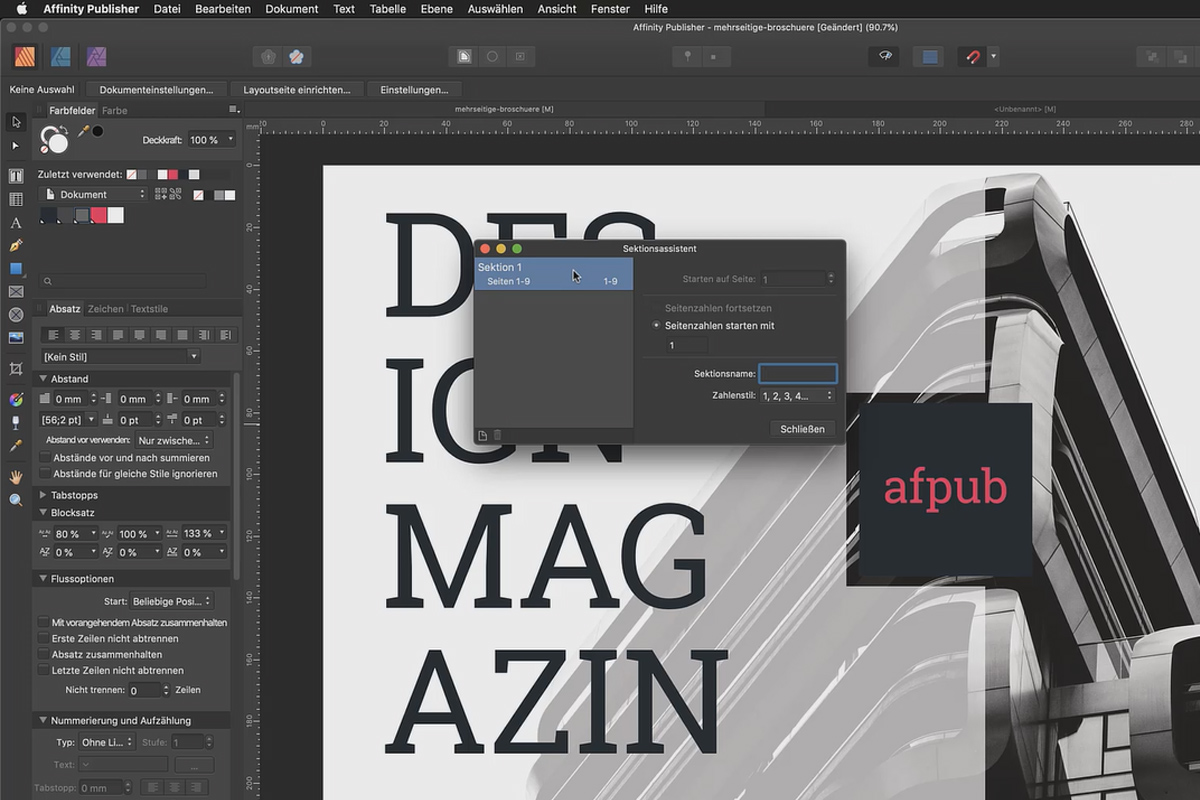Select the Hand tool
Viewport: 1200px width, 800px height.
tap(14, 477)
